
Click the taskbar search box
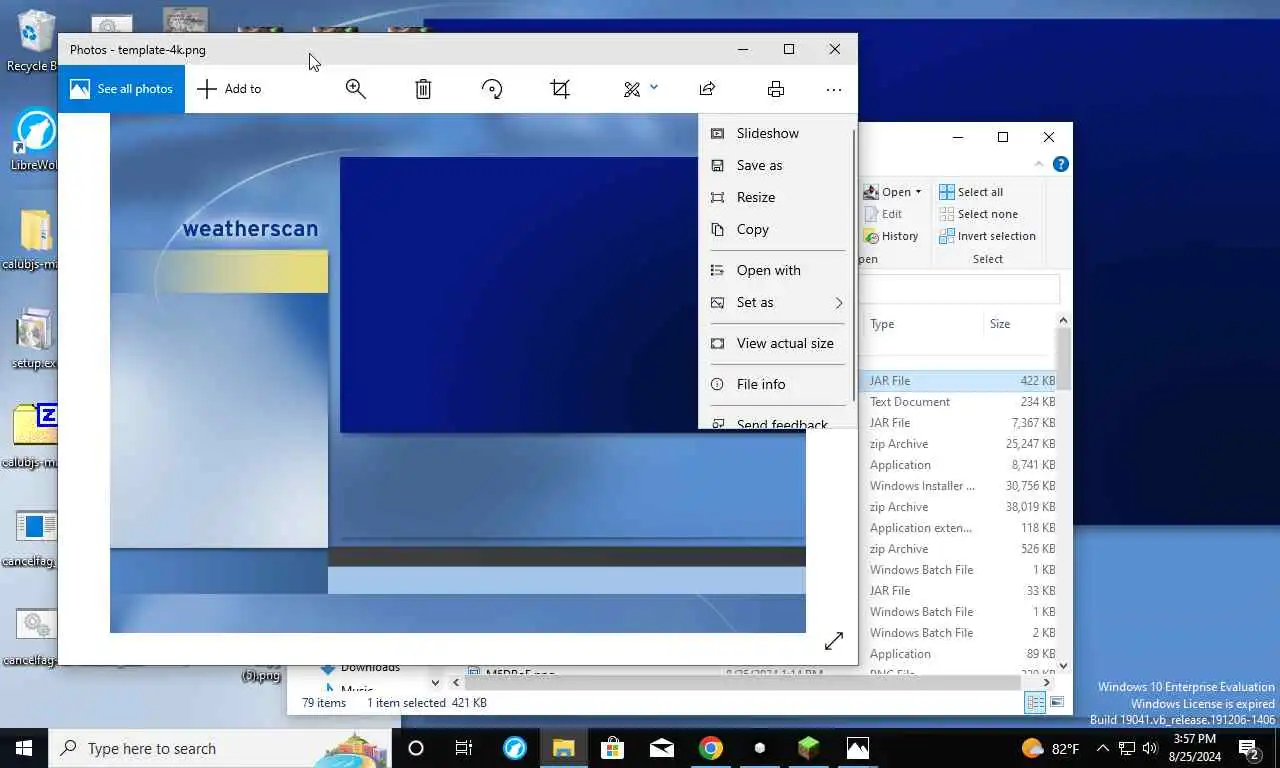220,748
